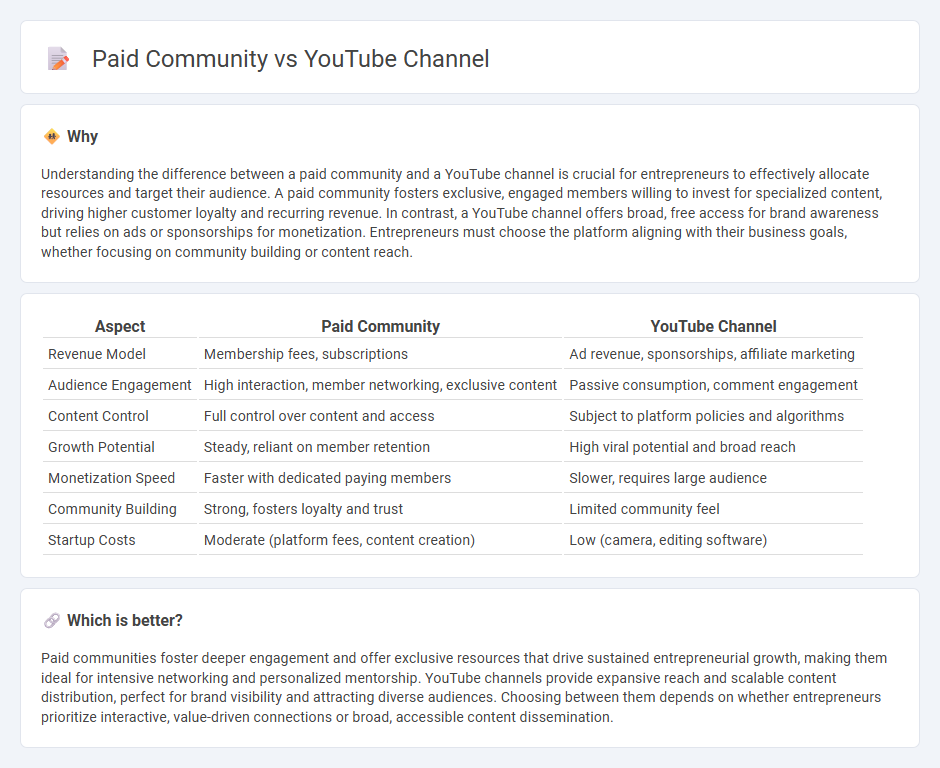Click the cell High viral potential and broad reach
Screen dimensions: 940x768
tap(713, 447)
